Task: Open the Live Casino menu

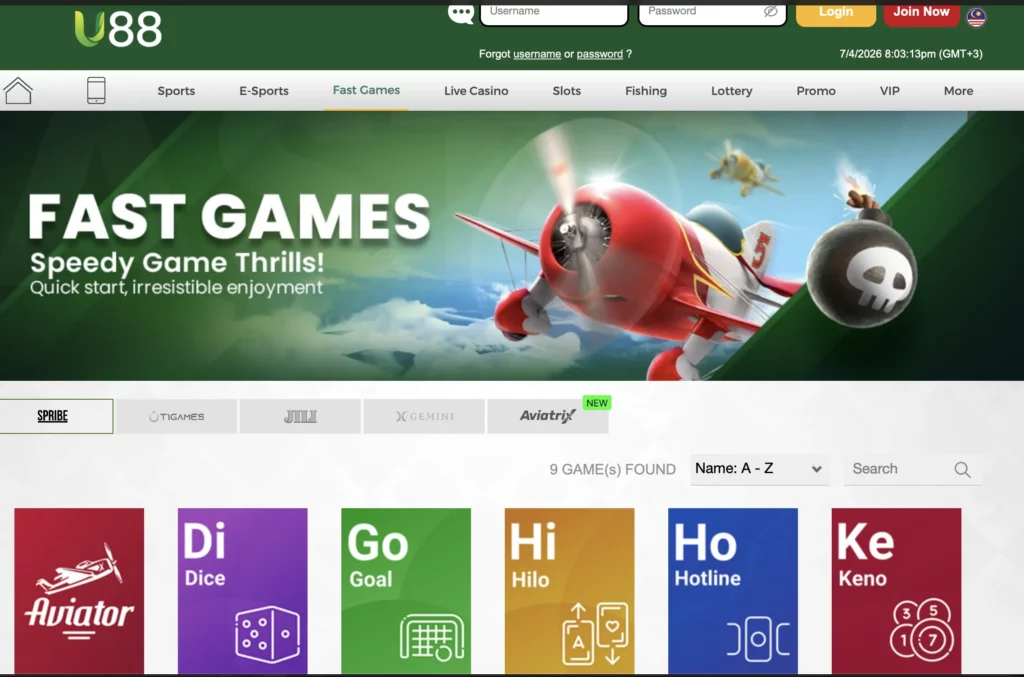Action: tap(476, 91)
